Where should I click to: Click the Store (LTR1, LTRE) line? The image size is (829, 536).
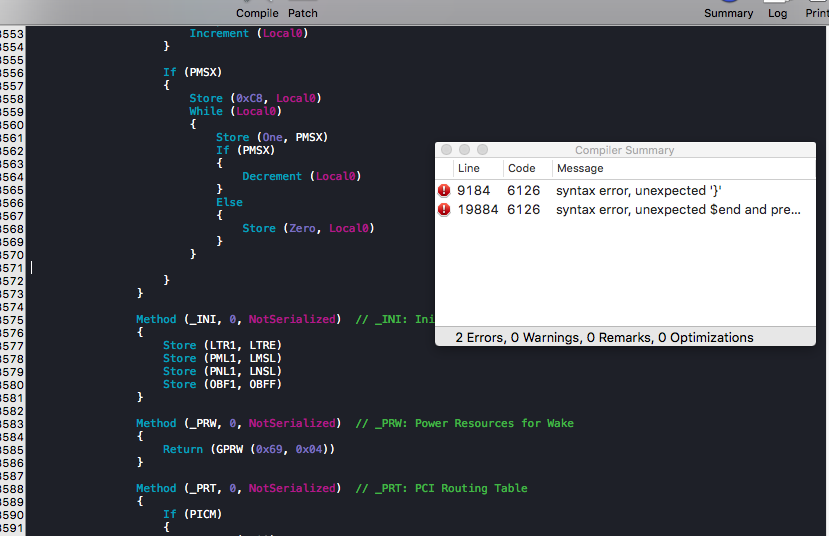click(x=222, y=346)
